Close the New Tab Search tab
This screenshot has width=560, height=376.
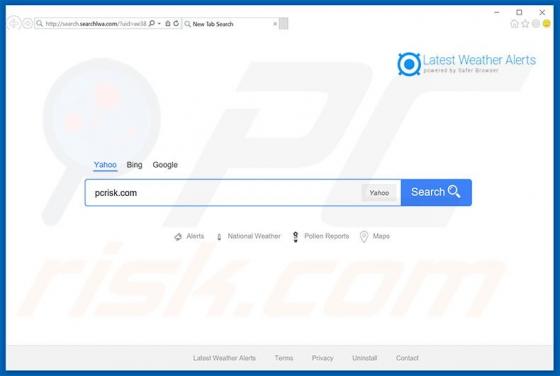[275, 24]
